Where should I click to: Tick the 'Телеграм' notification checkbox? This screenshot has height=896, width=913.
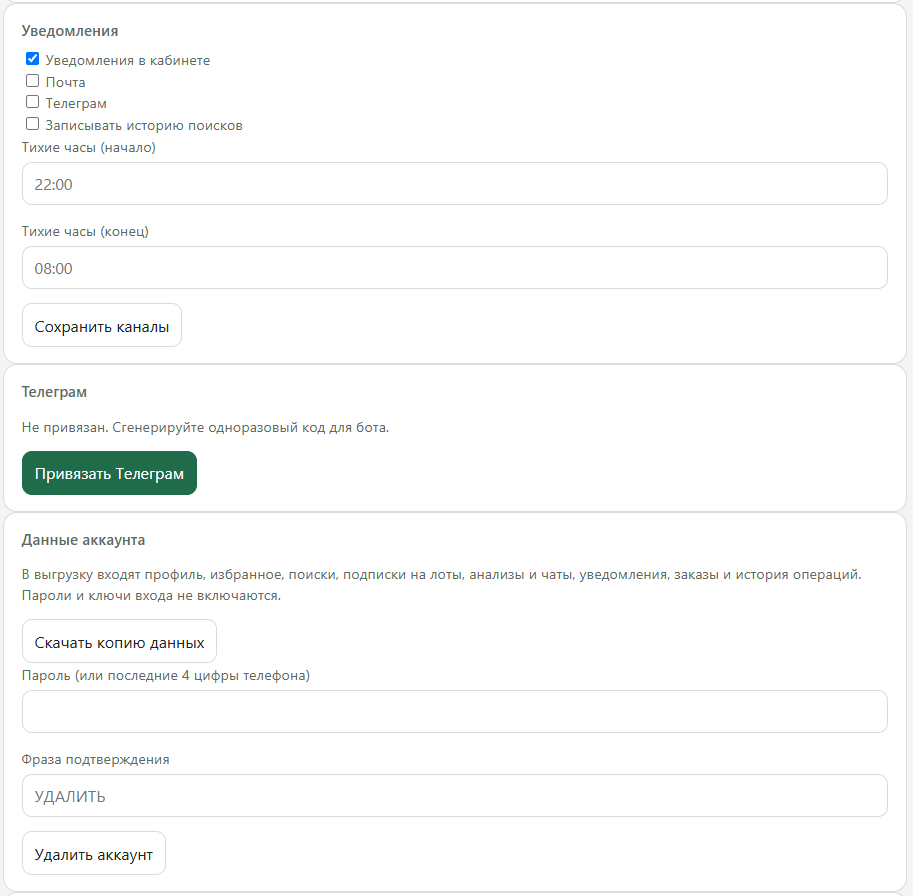click(33, 102)
